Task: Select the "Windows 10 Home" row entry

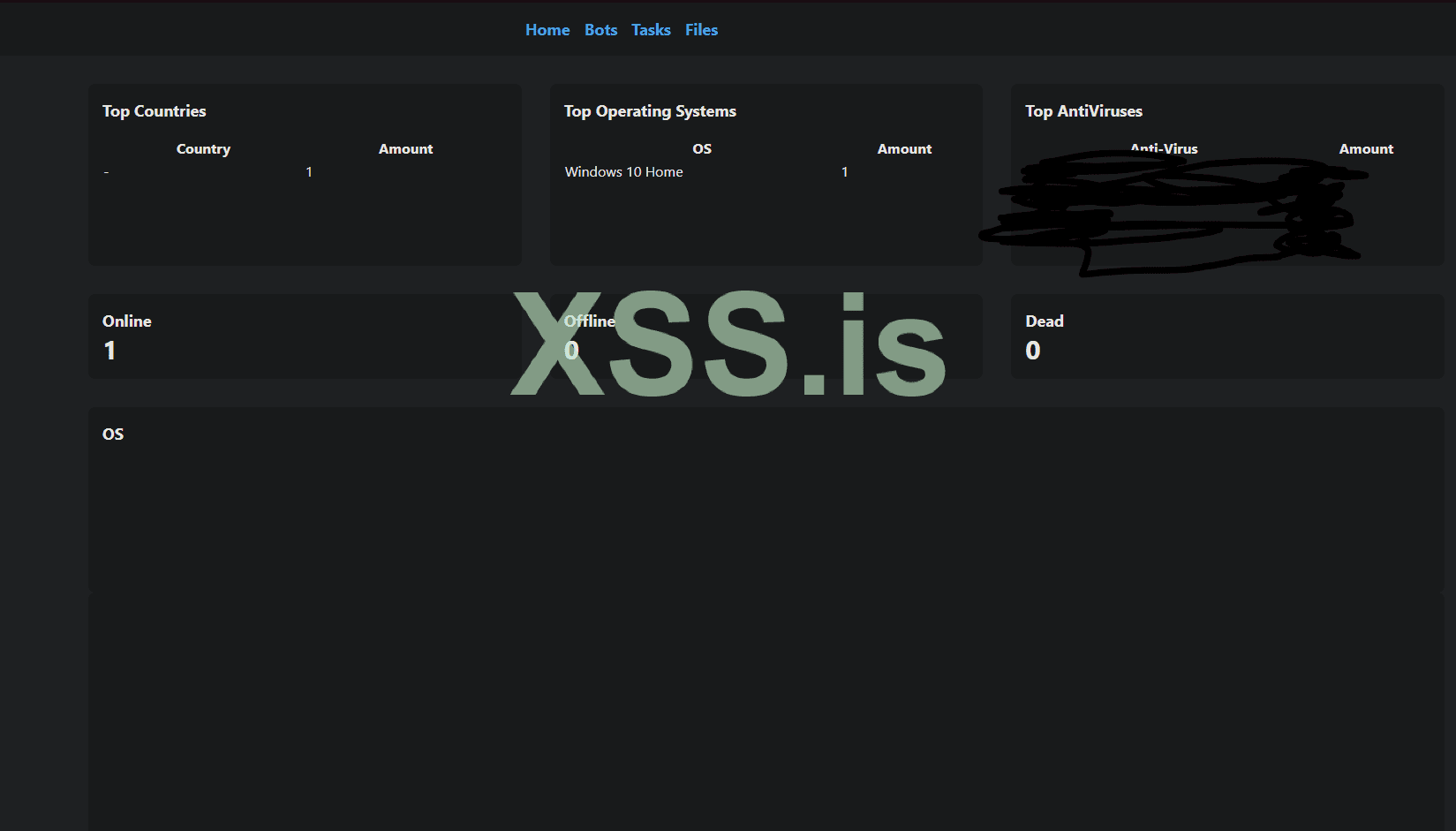Action: tap(624, 172)
